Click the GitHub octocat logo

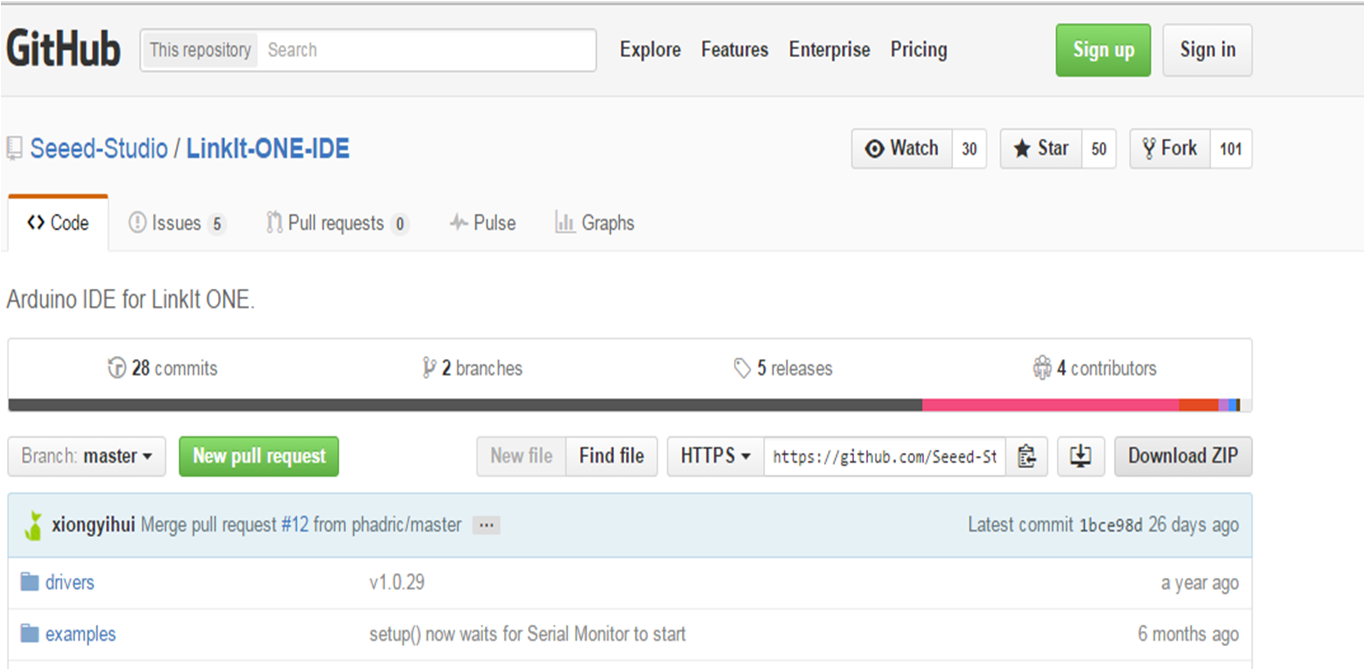[x=62, y=48]
